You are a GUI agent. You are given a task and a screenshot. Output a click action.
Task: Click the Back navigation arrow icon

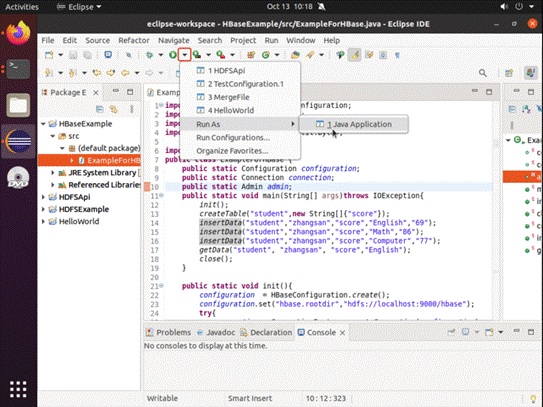click(125, 73)
